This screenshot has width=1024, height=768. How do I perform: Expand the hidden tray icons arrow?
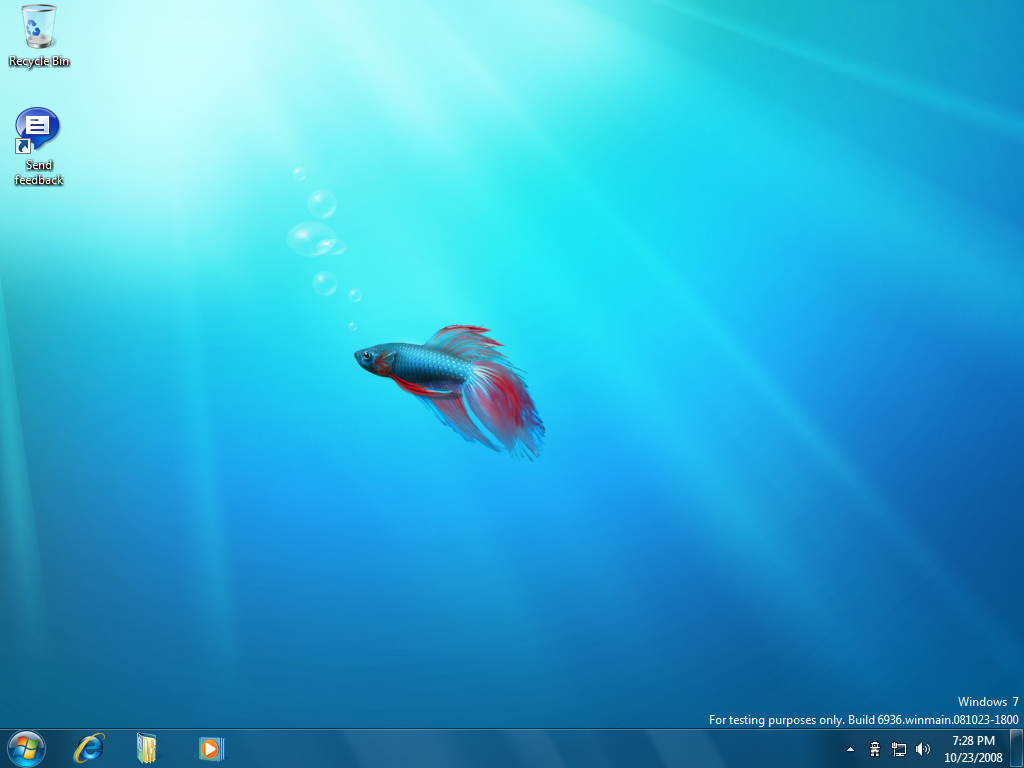point(851,749)
